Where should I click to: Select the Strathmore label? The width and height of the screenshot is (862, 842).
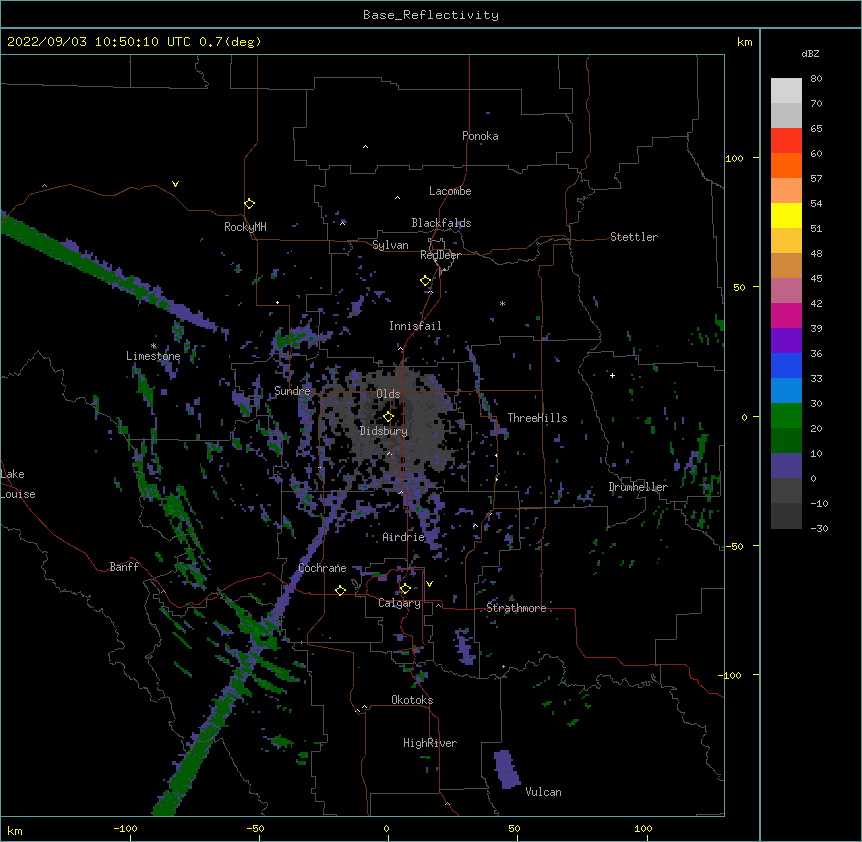click(x=516, y=608)
